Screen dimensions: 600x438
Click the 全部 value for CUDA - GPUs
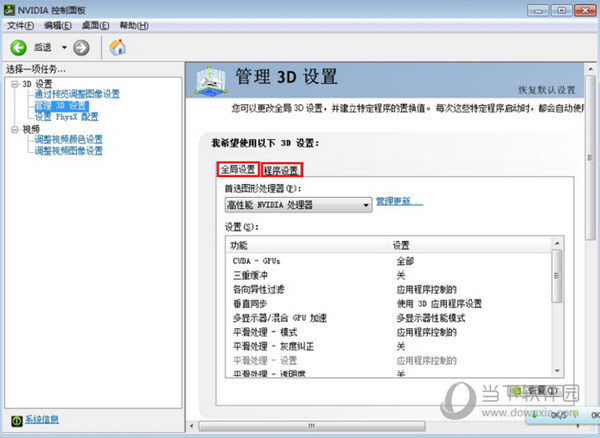(x=405, y=261)
